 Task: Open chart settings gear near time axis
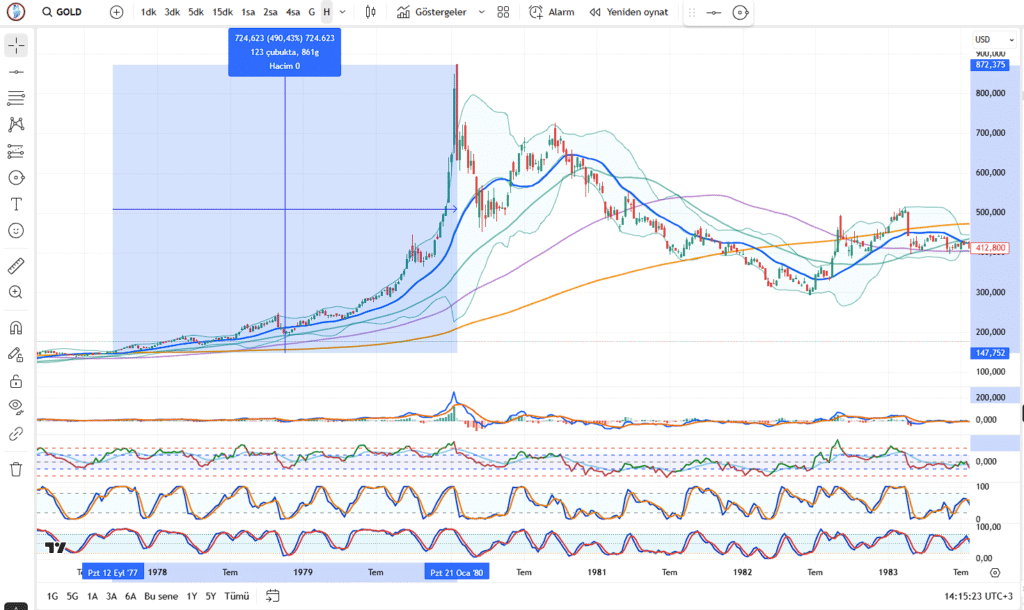click(995, 573)
